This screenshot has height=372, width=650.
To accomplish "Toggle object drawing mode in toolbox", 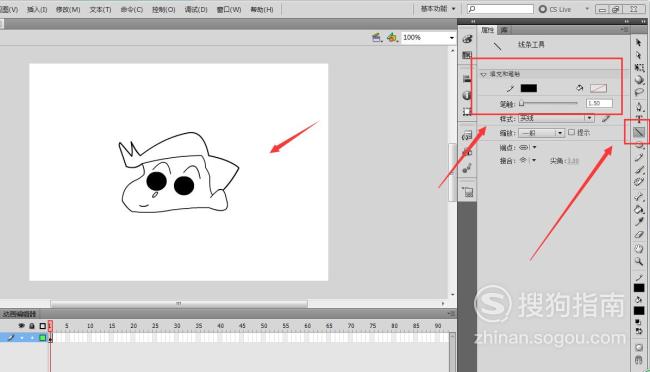I will (639, 348).
